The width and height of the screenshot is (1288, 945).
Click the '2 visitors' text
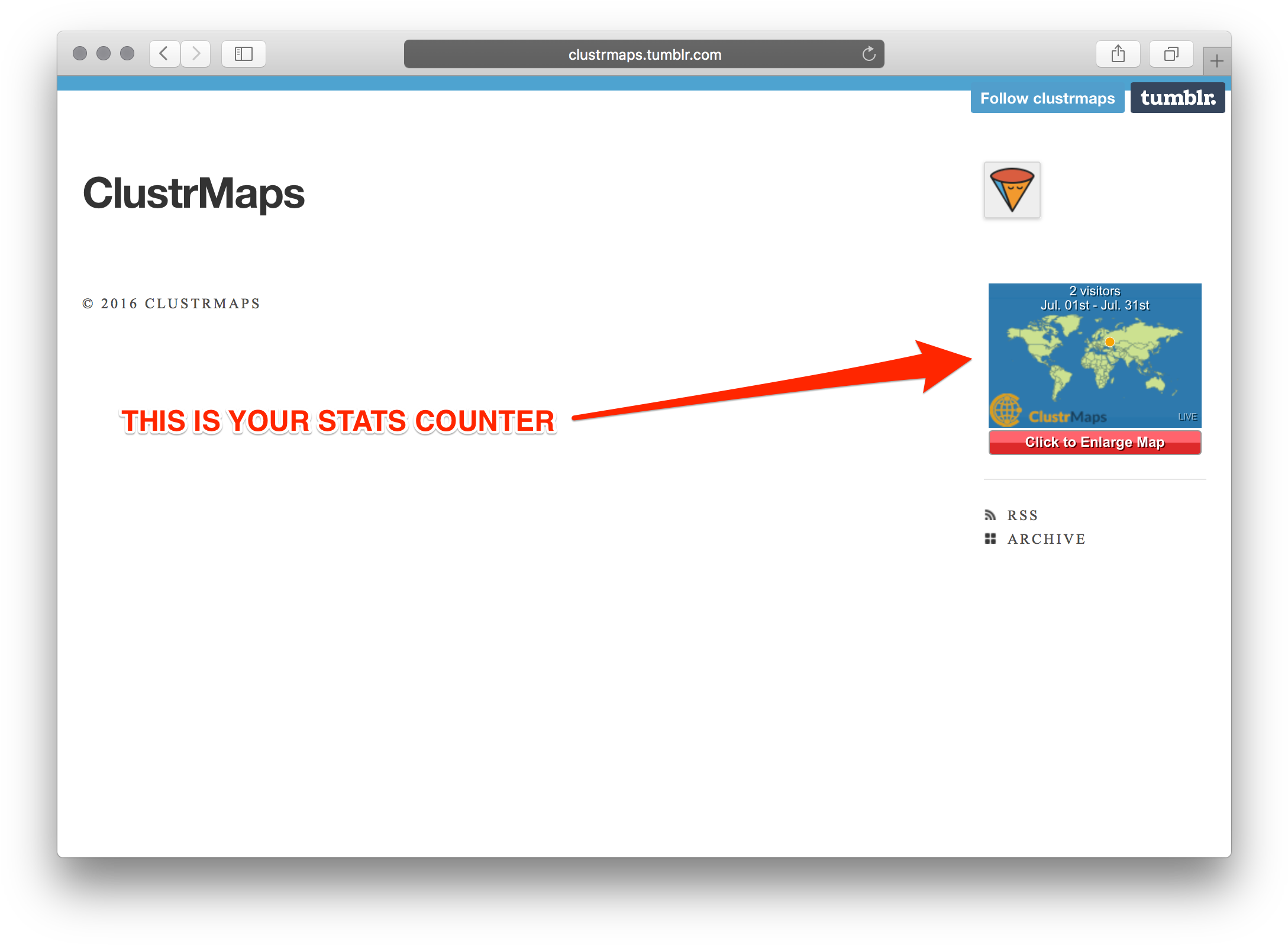point(1095,291)
